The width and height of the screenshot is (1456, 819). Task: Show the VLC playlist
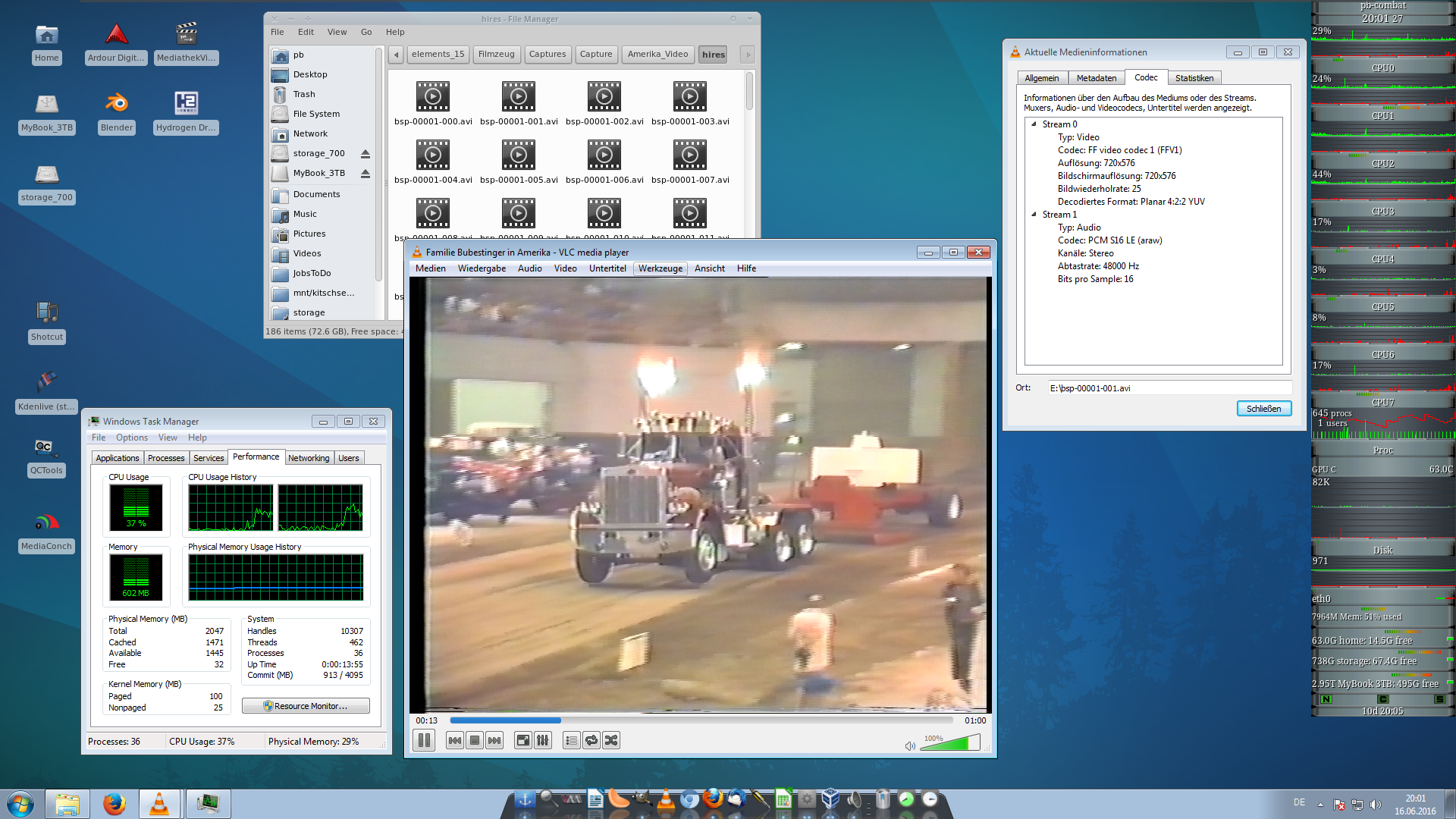[x=571, y=740]
